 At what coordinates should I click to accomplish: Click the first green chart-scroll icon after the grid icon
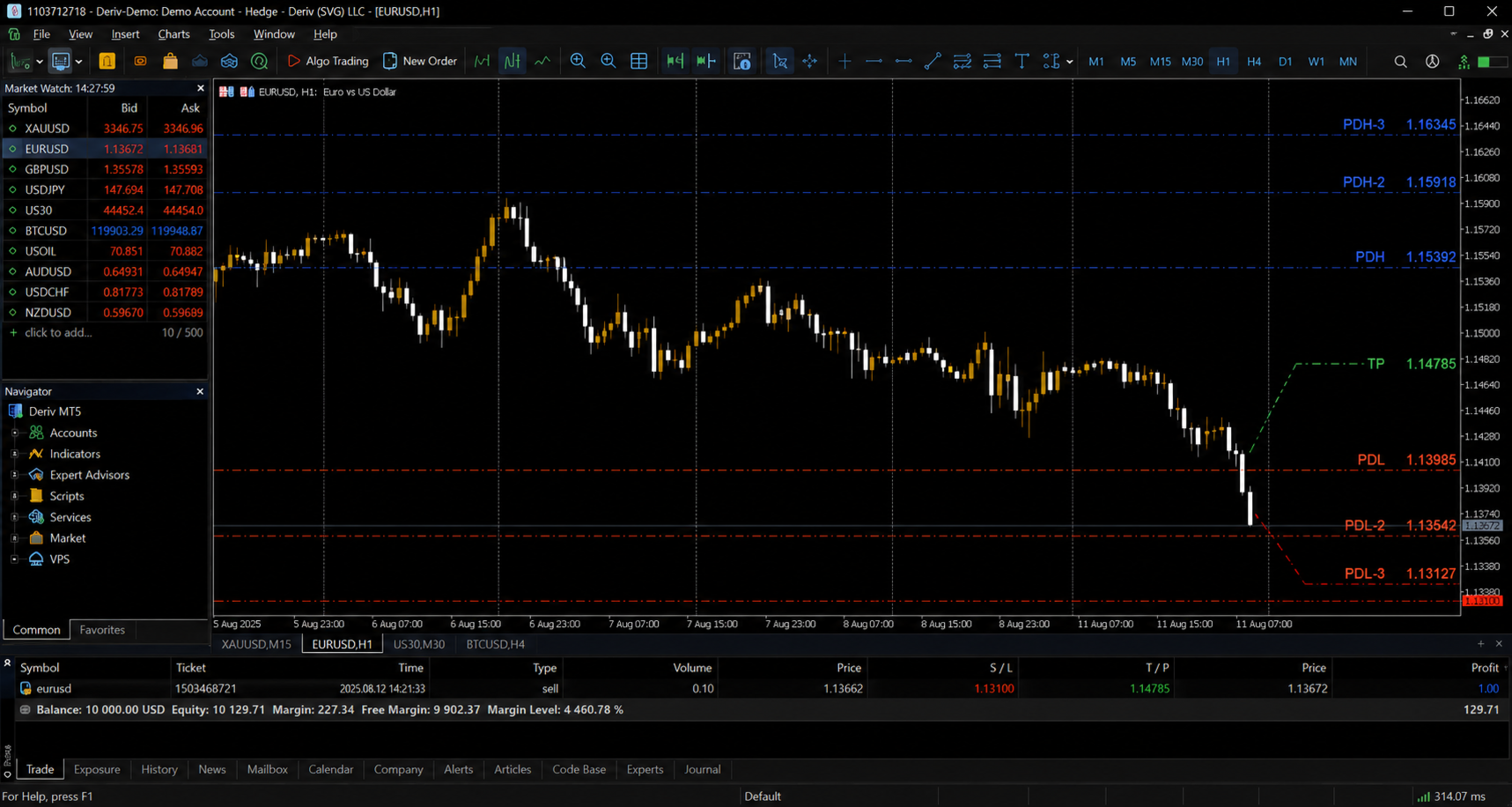[675, 62]
